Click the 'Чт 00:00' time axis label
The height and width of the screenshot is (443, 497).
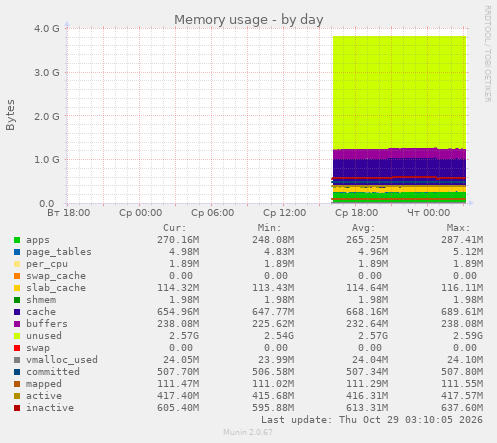click(x=429, y=213)
